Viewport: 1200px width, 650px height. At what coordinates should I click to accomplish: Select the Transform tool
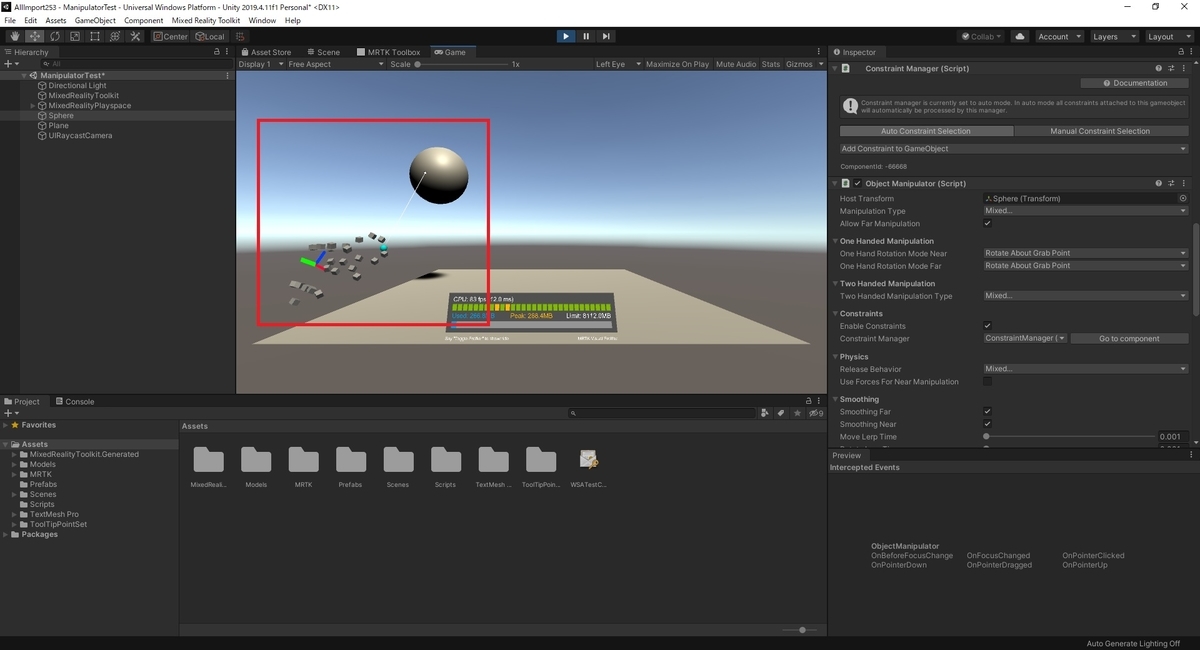[115, 37]
